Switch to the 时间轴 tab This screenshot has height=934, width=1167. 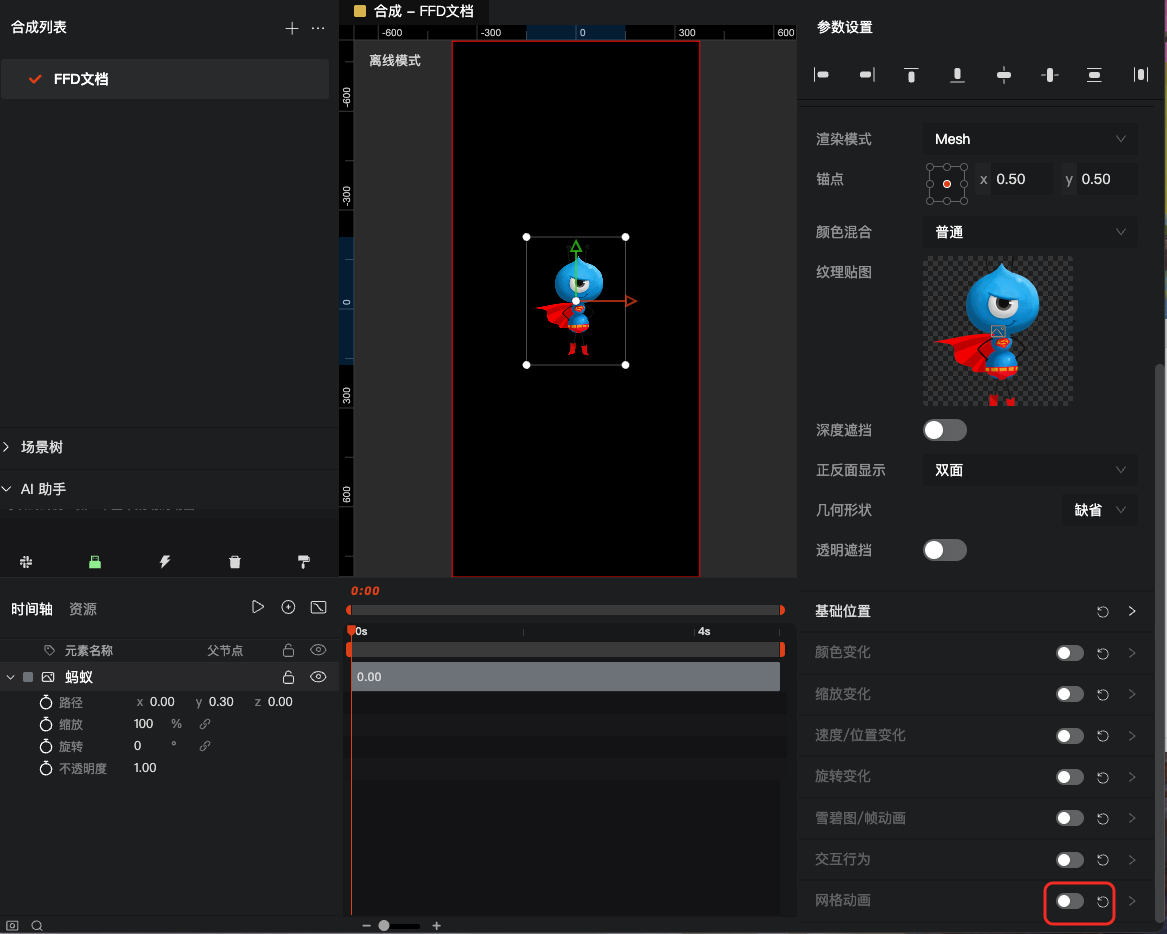click(x=31, y=609)
